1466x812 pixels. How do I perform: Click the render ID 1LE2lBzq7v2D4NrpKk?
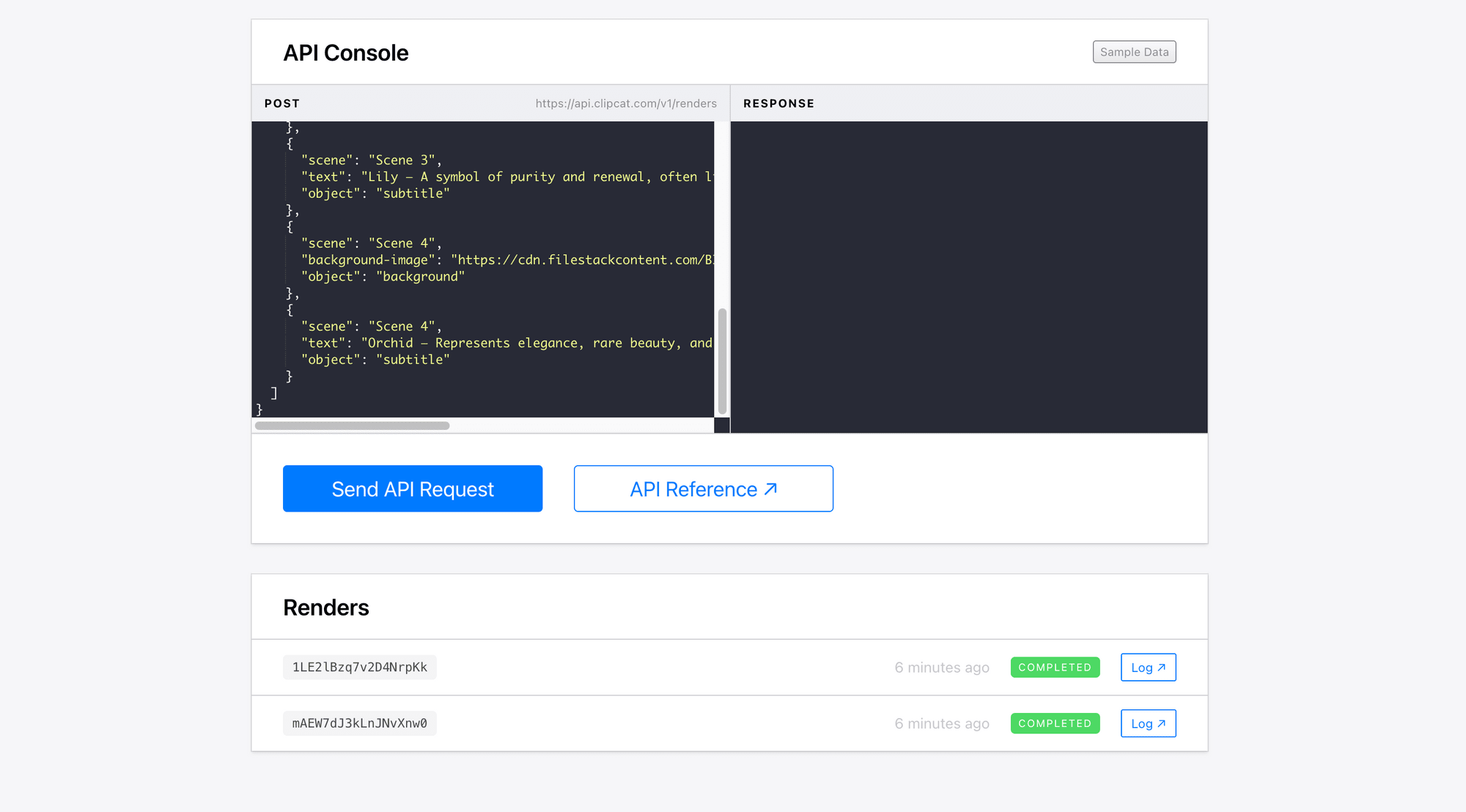[x=359, y=668]
